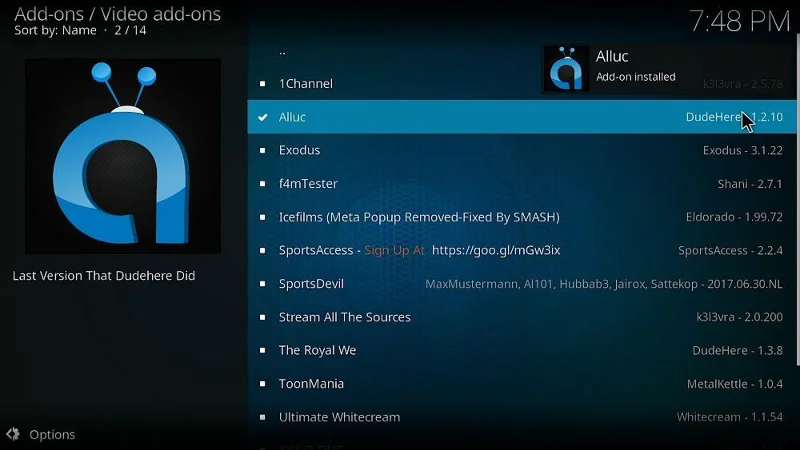Click the 'Sort by: Name' label
Image resolution: width=800 pixels, height=450 pixels.
(55, 31)
